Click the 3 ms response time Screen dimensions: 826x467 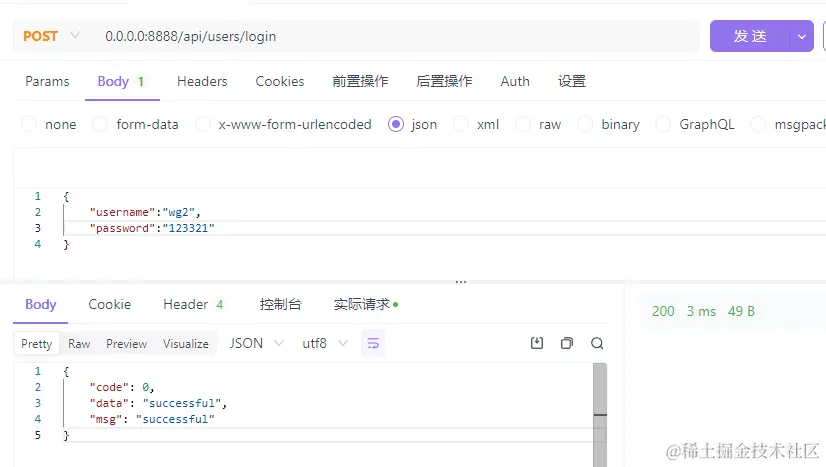[701, 311]
